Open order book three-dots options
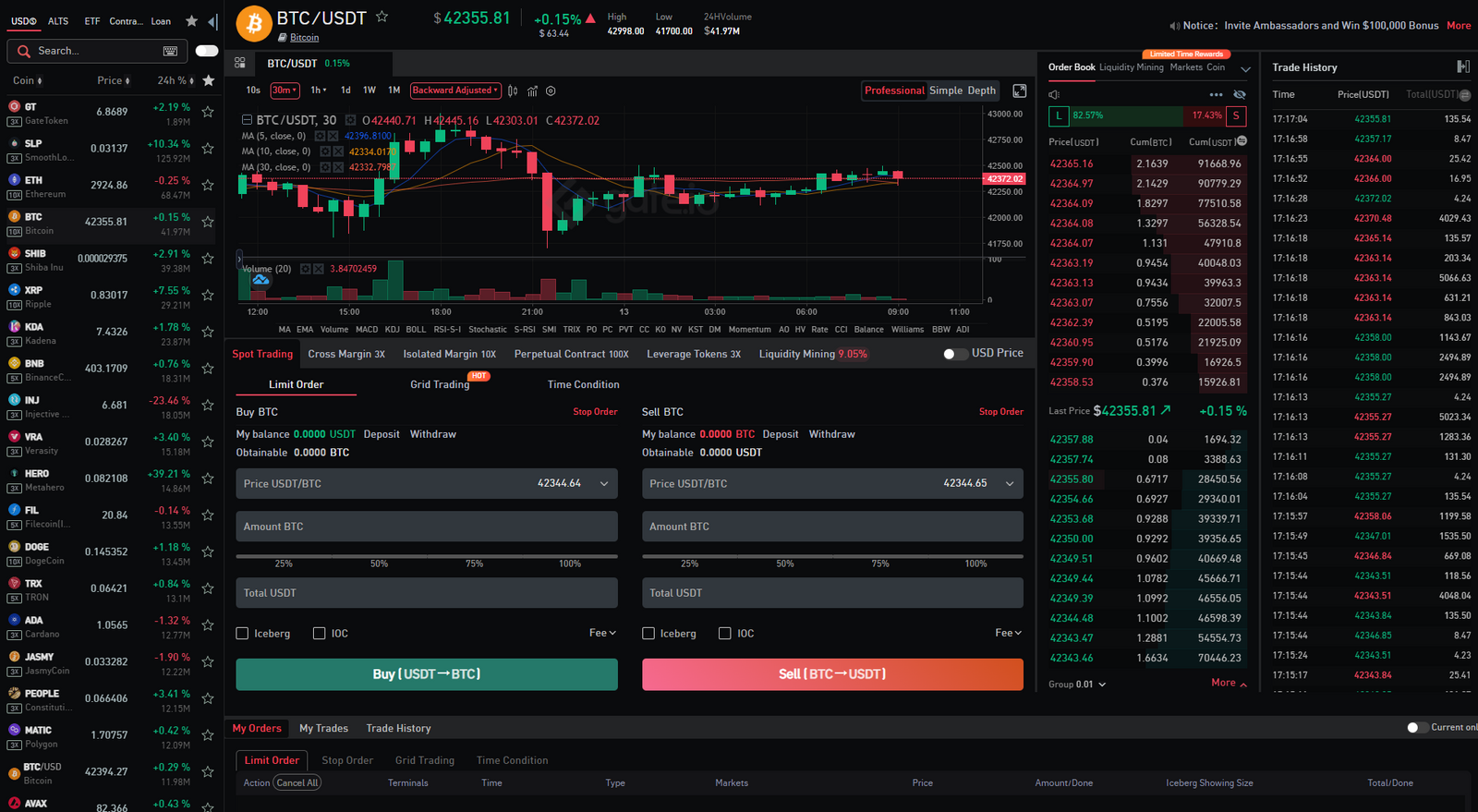 coord(1216,94)
